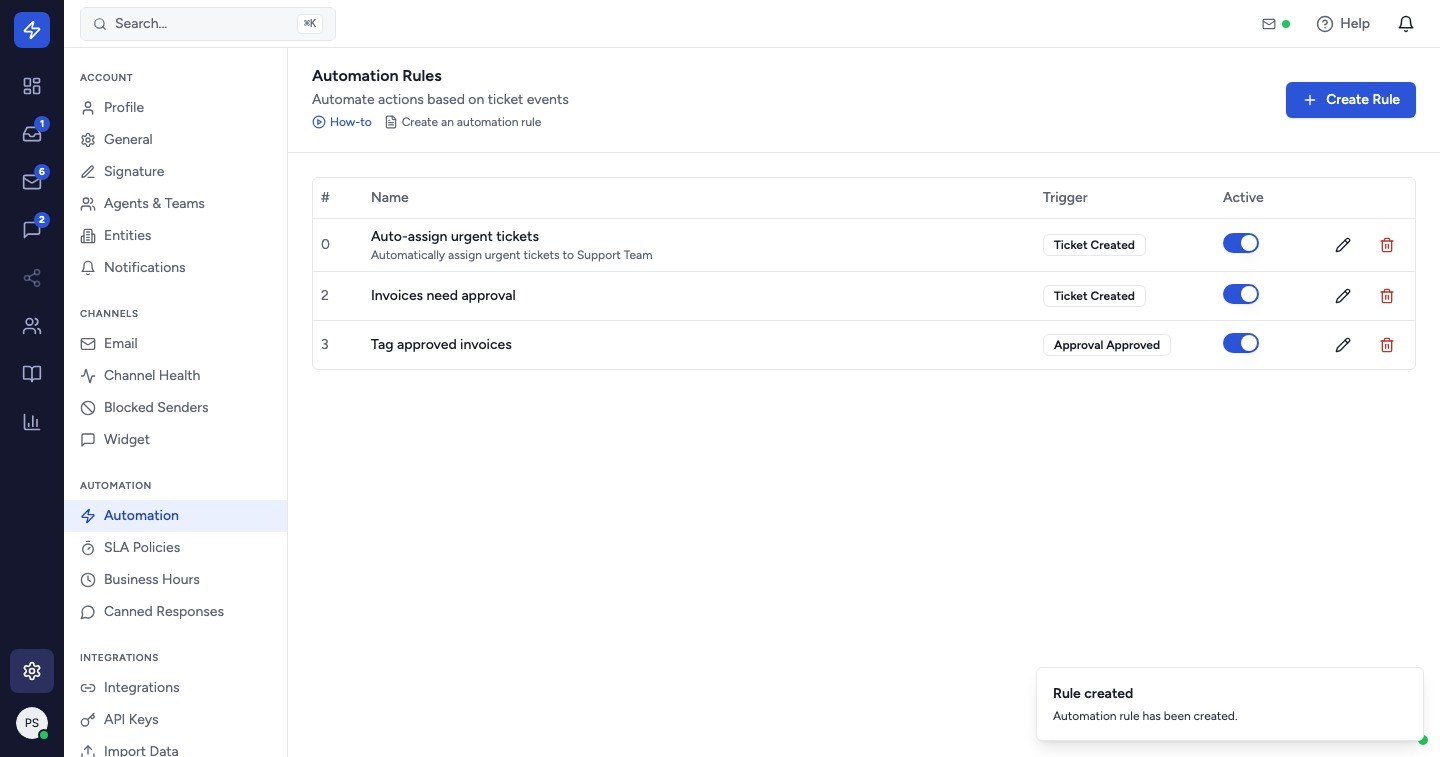Click the notification bell icon

1406,24
